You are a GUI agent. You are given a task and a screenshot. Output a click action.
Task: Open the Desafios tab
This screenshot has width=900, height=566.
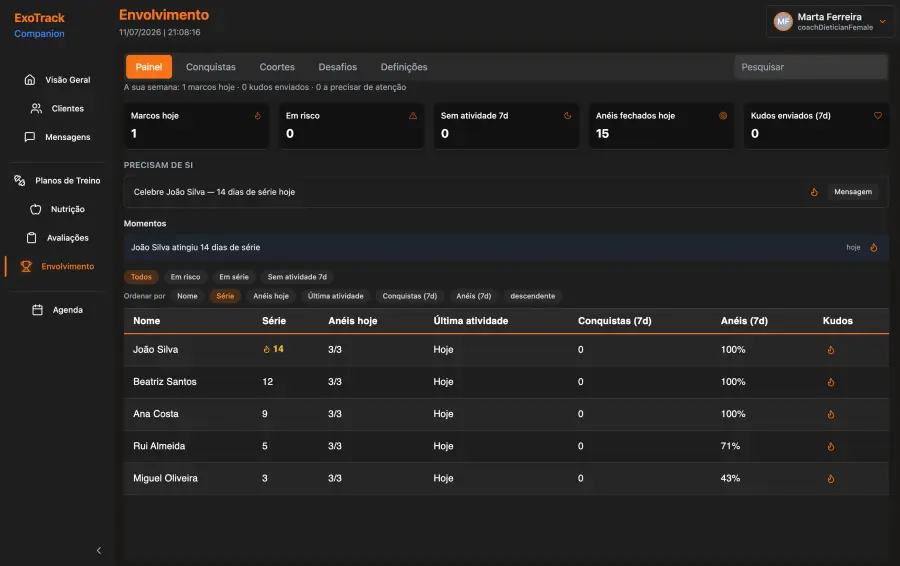[x=338, y=67]
